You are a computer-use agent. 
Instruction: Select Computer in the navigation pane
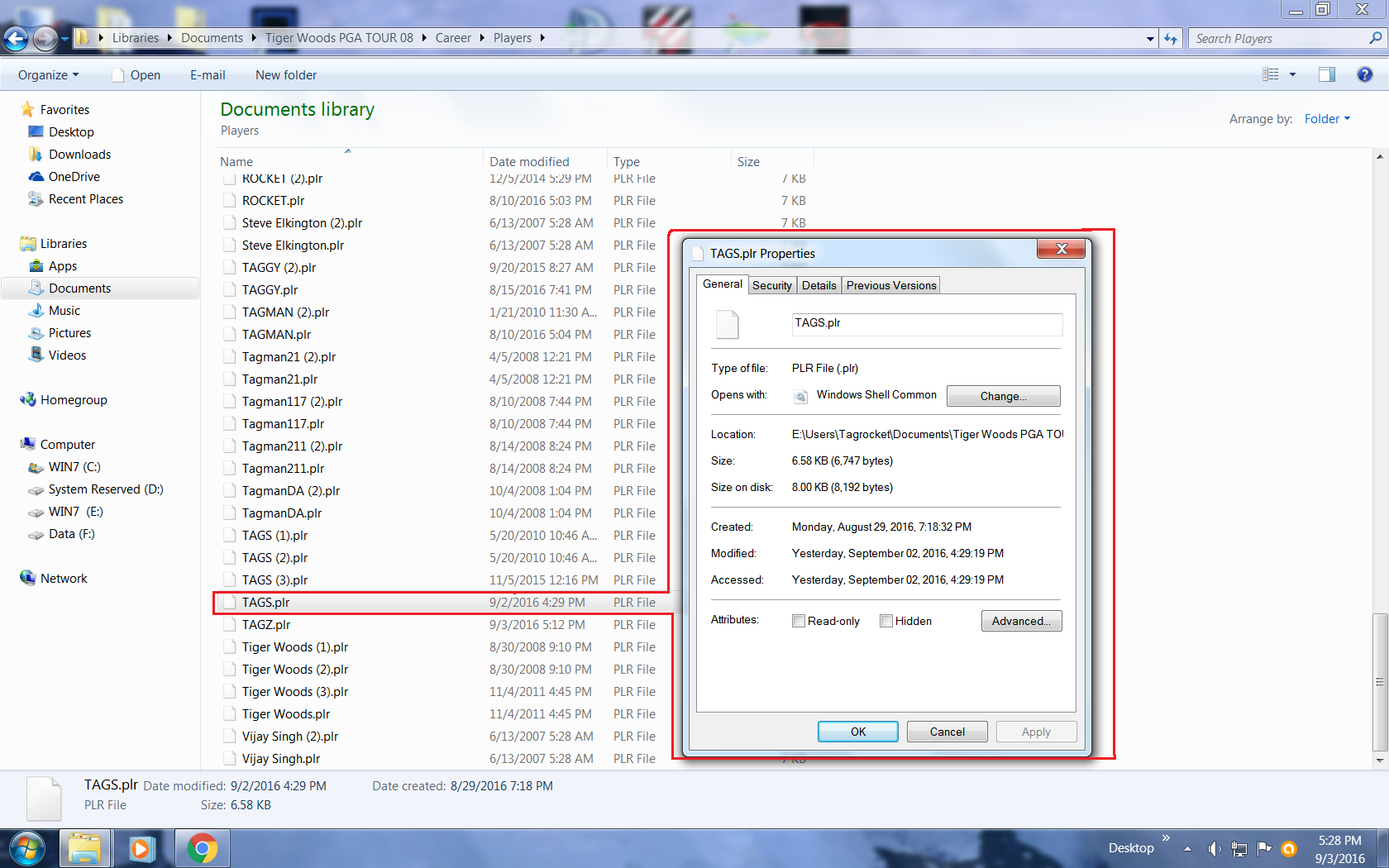[x=68, y=445]
